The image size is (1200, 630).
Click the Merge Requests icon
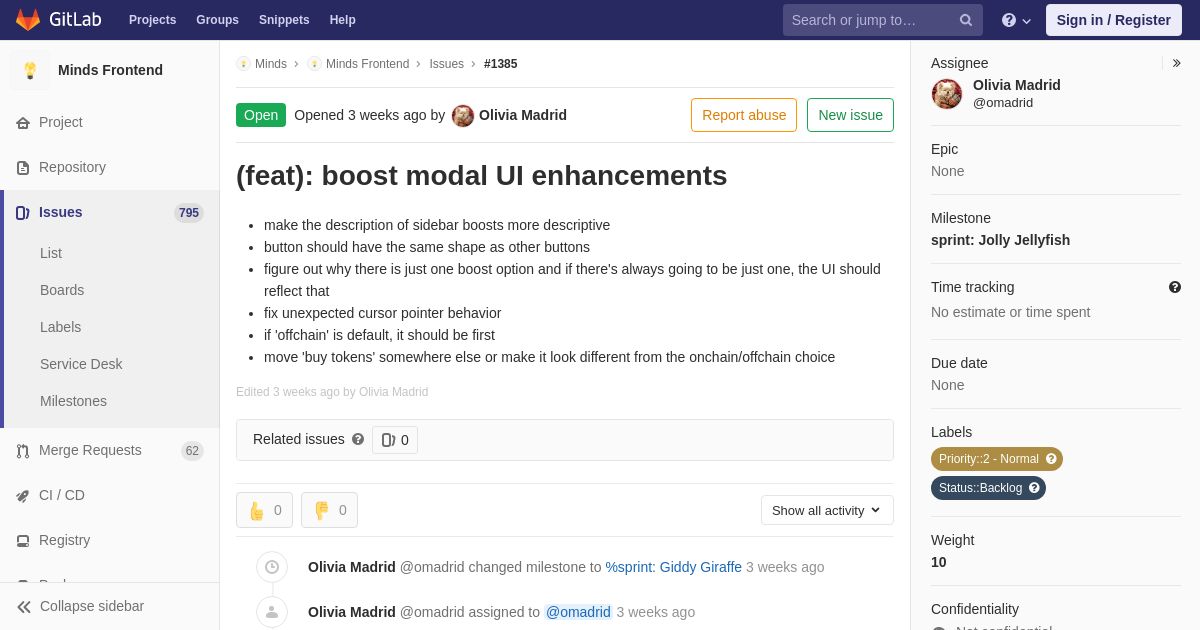[x=23, y=451]
